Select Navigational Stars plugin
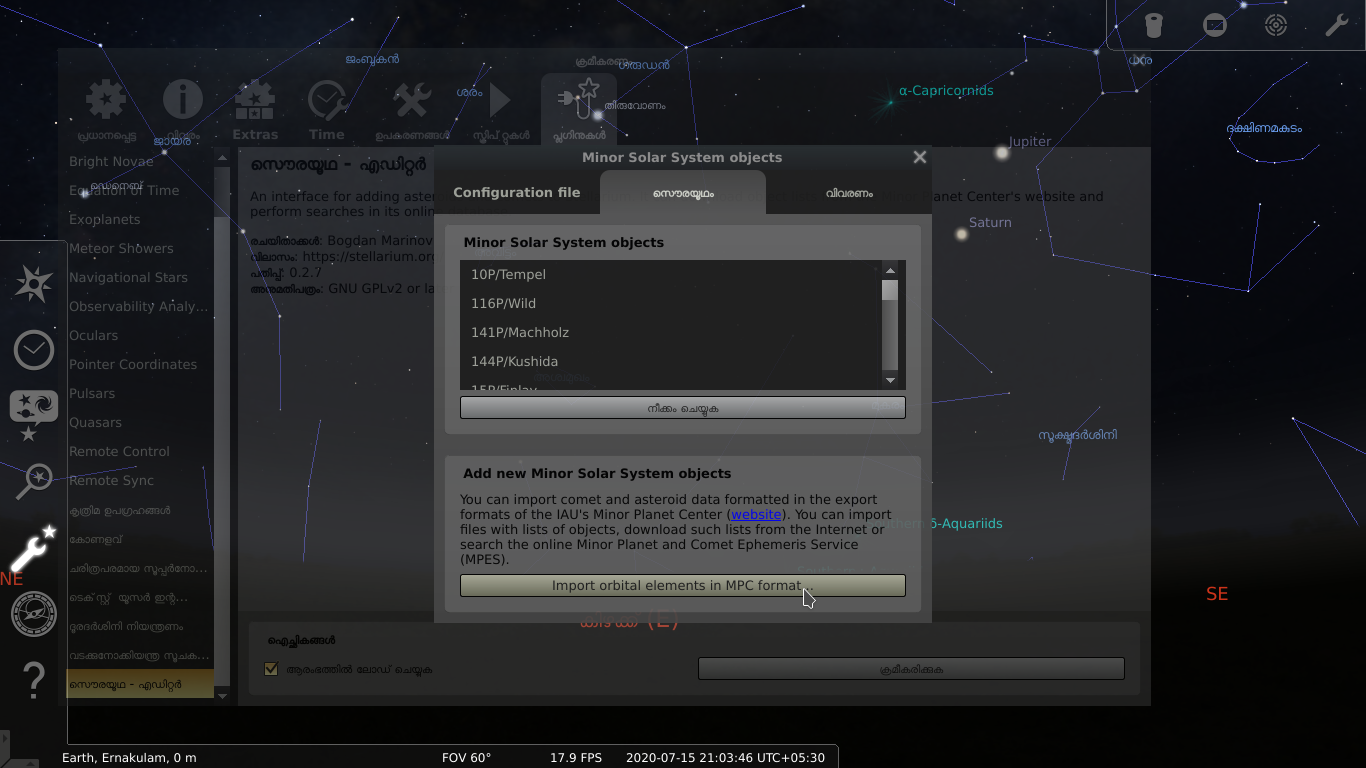 tap(138, 277)
